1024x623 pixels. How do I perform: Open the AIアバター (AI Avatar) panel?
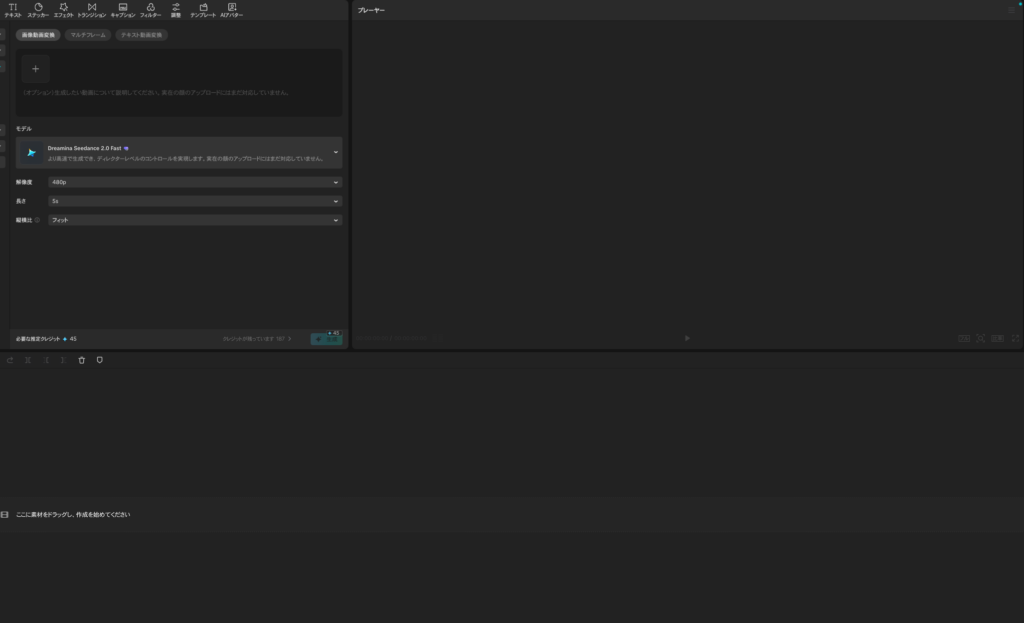(x=231, y=10)
